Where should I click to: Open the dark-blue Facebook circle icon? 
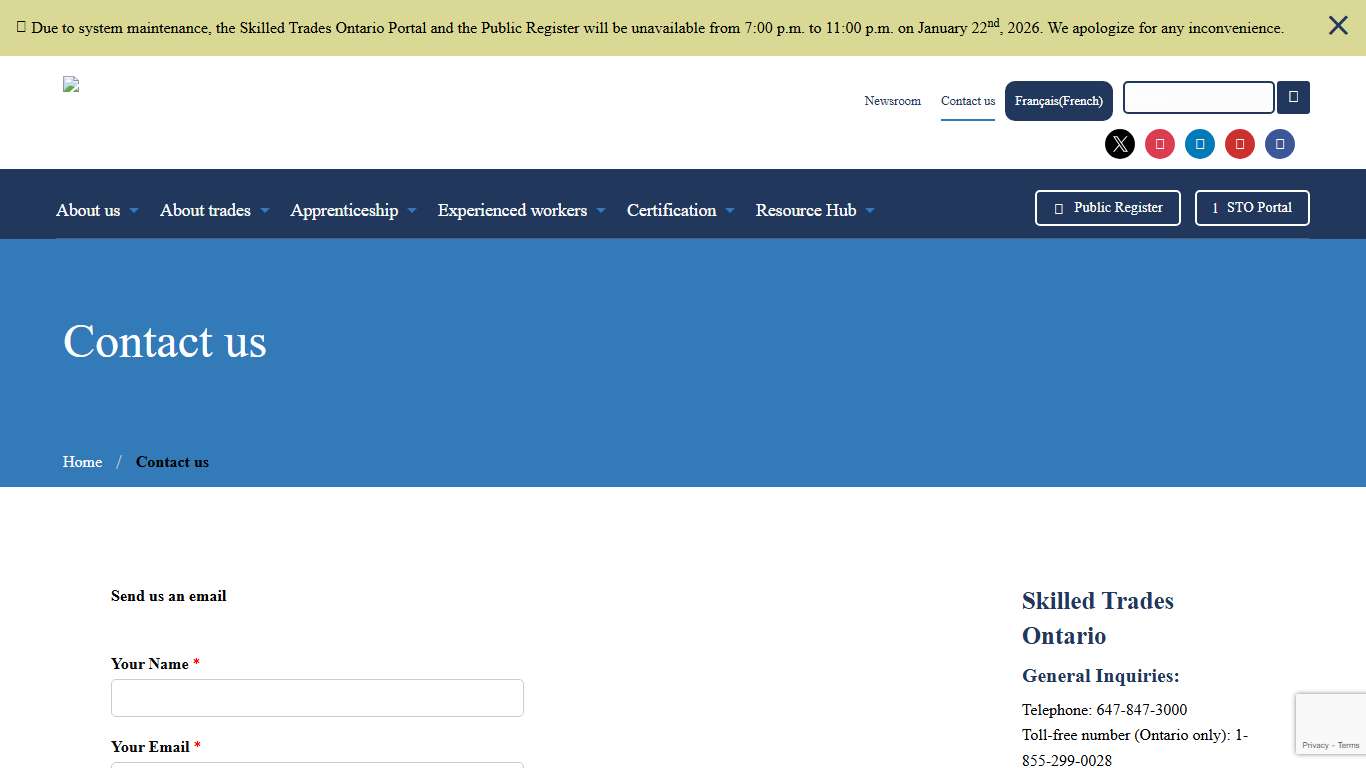point(1280,144)
